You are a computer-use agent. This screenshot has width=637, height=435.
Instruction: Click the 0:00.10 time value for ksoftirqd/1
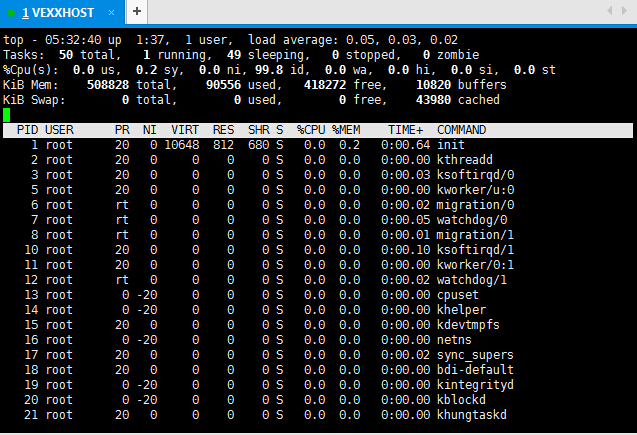coord(405,250)
